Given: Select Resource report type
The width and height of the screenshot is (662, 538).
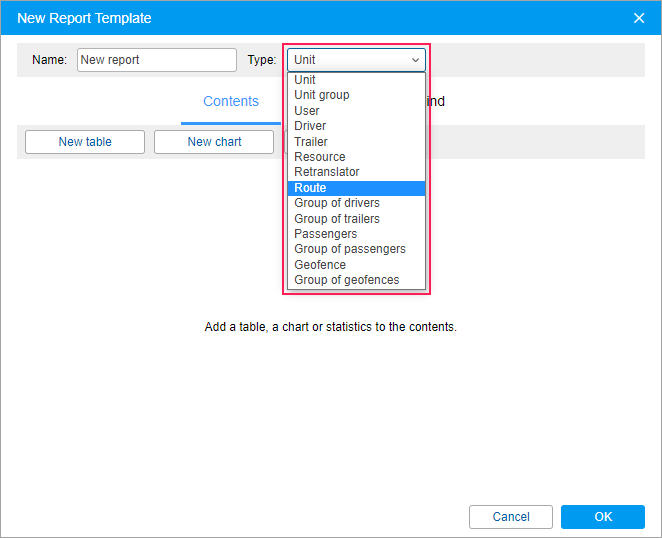Looking at the screenshot, I should 320,157.
